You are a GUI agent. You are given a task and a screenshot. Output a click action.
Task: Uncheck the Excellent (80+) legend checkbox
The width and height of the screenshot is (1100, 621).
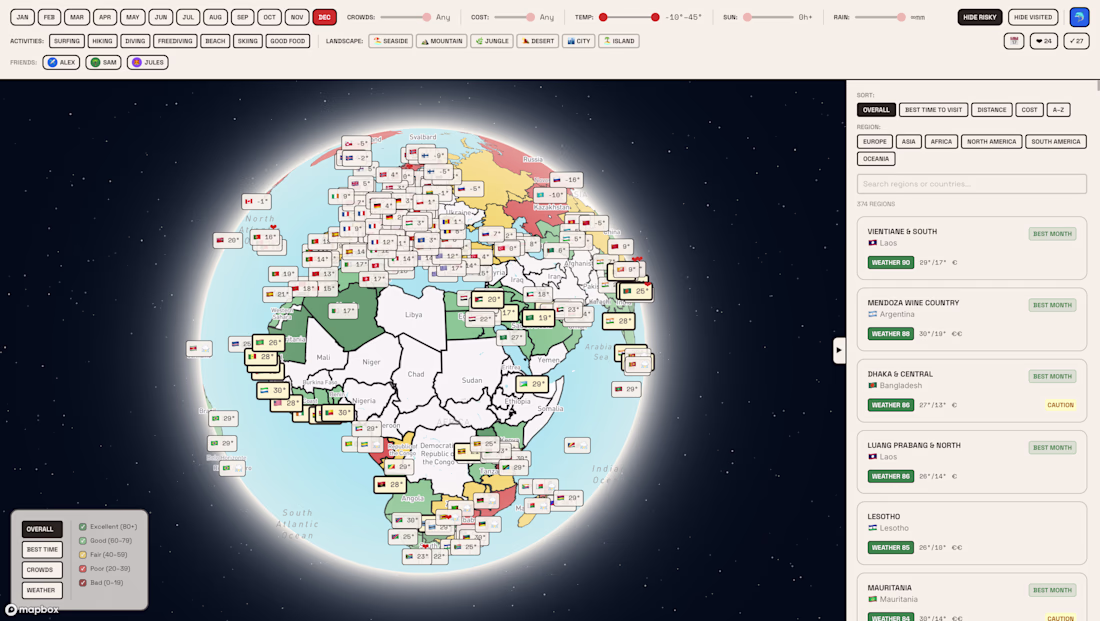[x=83, y=527]
